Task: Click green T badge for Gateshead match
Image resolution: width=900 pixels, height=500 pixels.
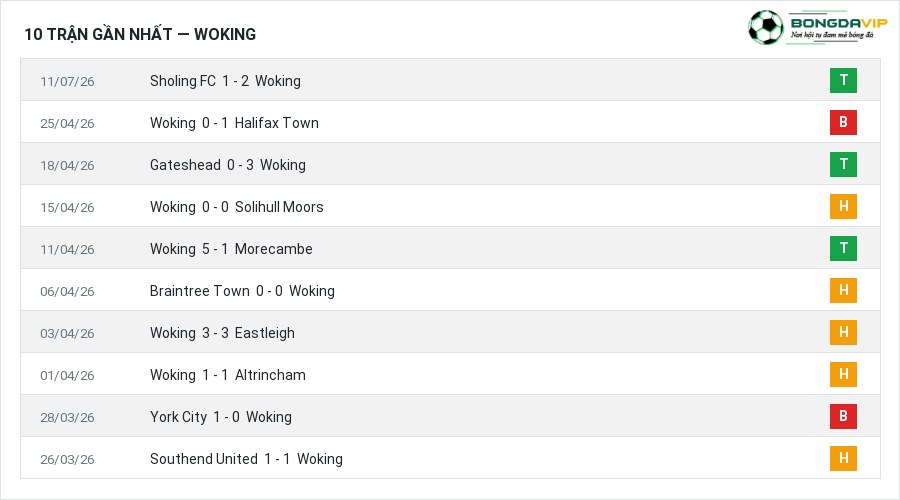Action: 843,164
